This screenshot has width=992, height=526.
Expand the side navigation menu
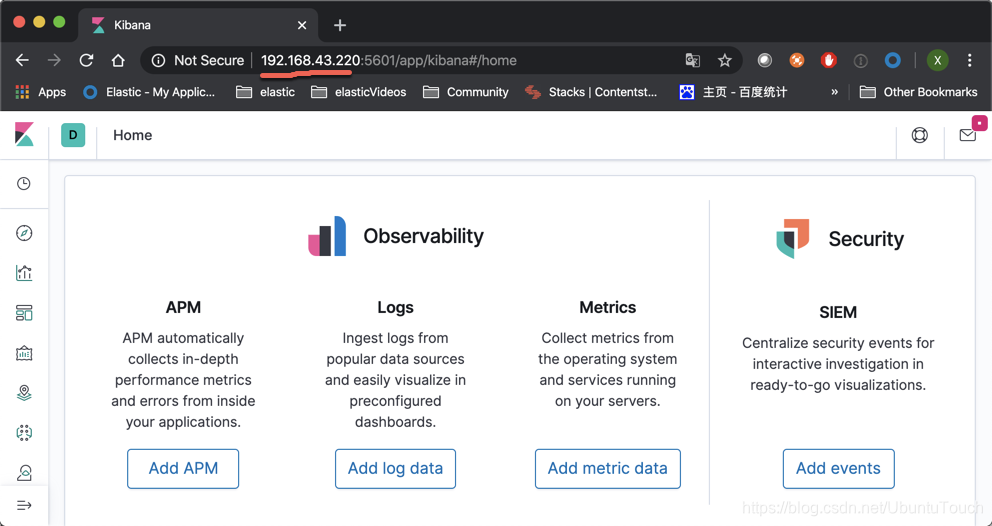24,505
